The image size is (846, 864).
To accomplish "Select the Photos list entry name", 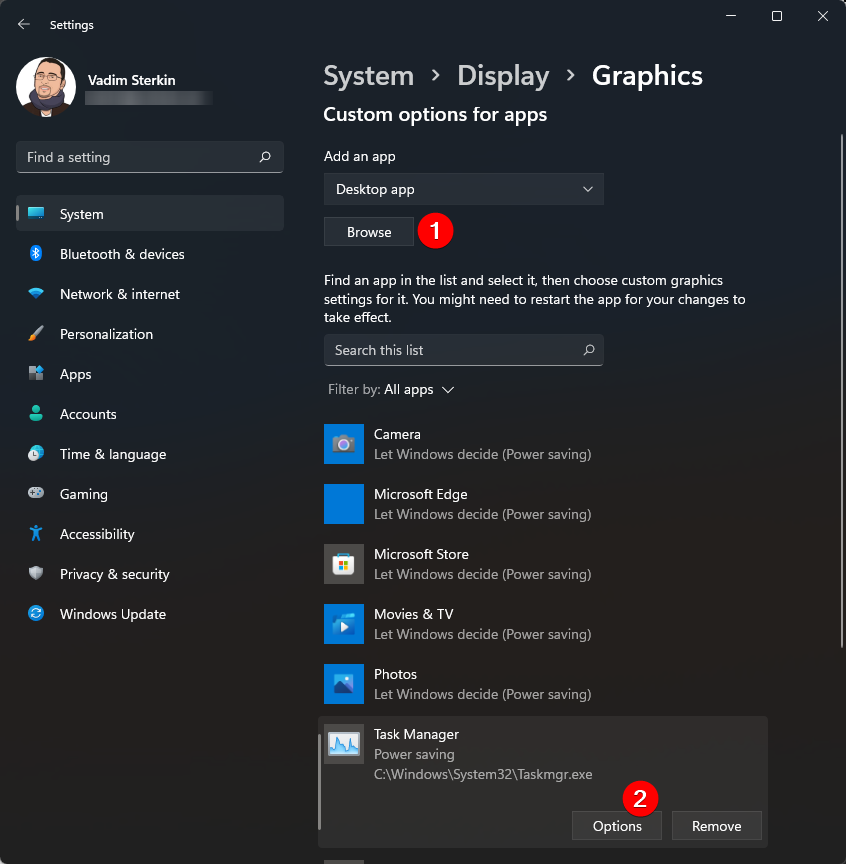I will click(x=395, y=674).
